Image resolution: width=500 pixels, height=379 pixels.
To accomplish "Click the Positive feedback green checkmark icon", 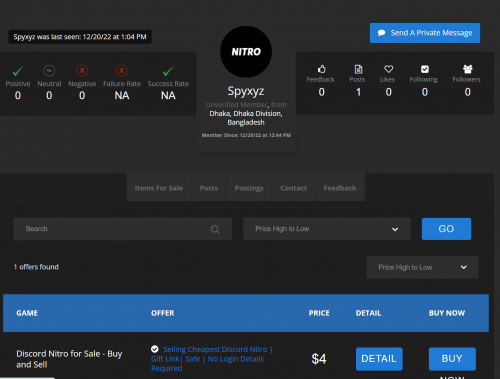I will click(18, 71).
